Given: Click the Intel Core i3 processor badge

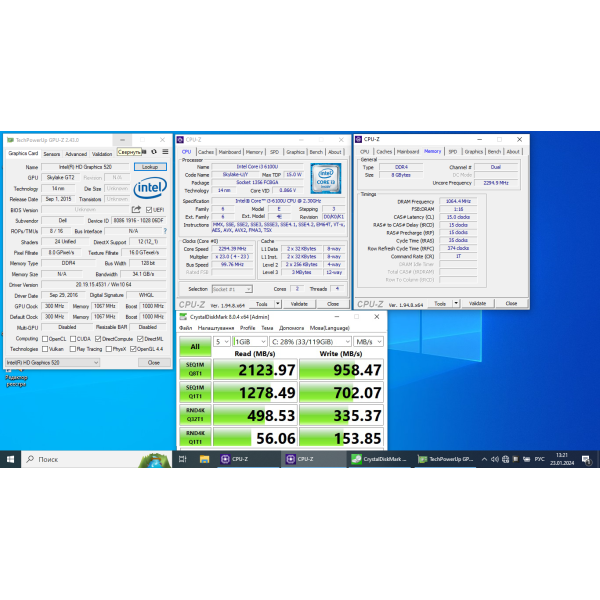Looking at the screenshot, I should (x=326, y=178).
